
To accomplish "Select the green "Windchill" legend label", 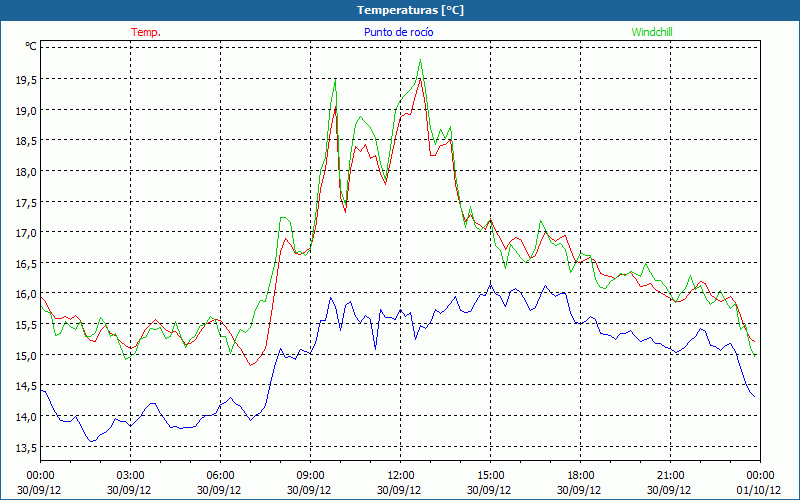I will coord(652,32).
